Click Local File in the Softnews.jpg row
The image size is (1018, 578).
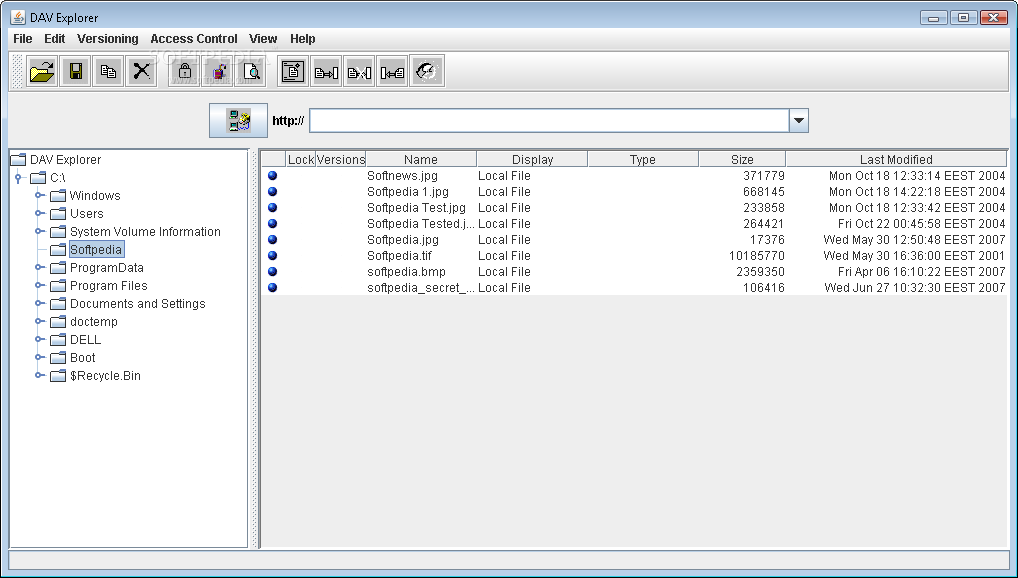tap(504, 175)
